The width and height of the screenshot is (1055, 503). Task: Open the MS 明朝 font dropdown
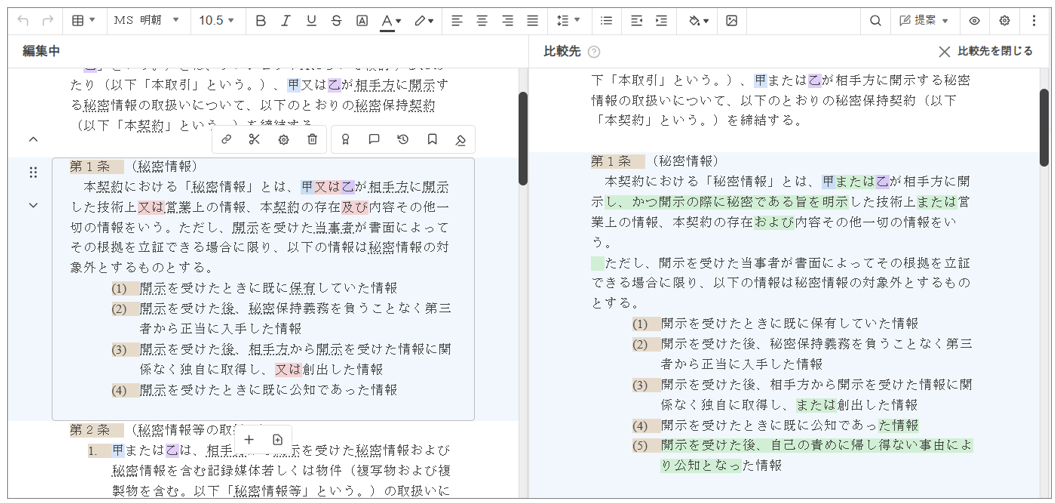(146, 20)
